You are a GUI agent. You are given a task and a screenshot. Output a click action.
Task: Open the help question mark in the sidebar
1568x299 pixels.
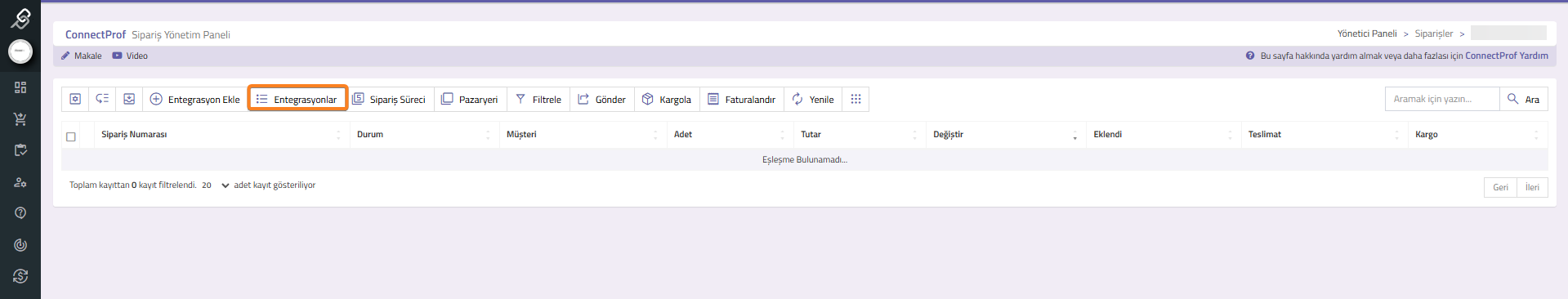(20, 213)
